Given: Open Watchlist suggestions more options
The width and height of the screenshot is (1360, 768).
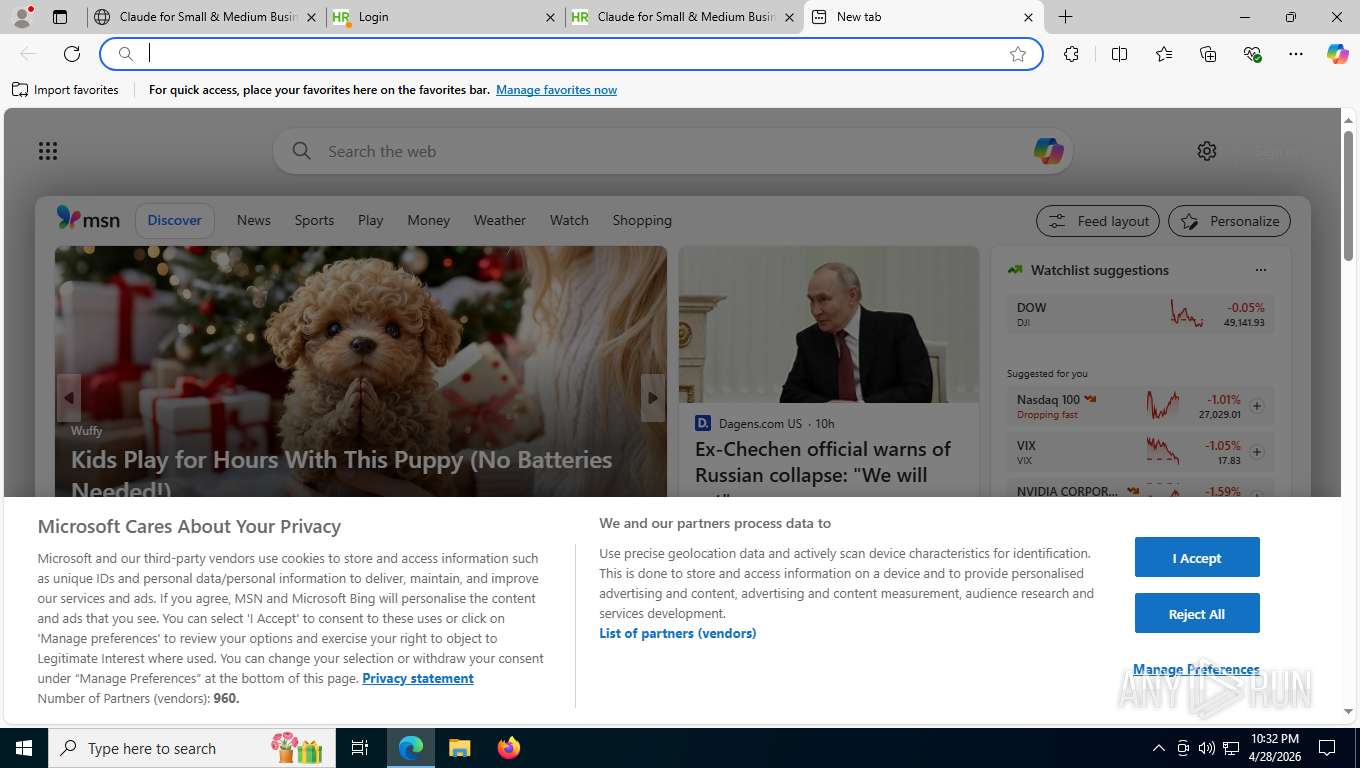Looking at the screenshot, I should (1261, 270).
